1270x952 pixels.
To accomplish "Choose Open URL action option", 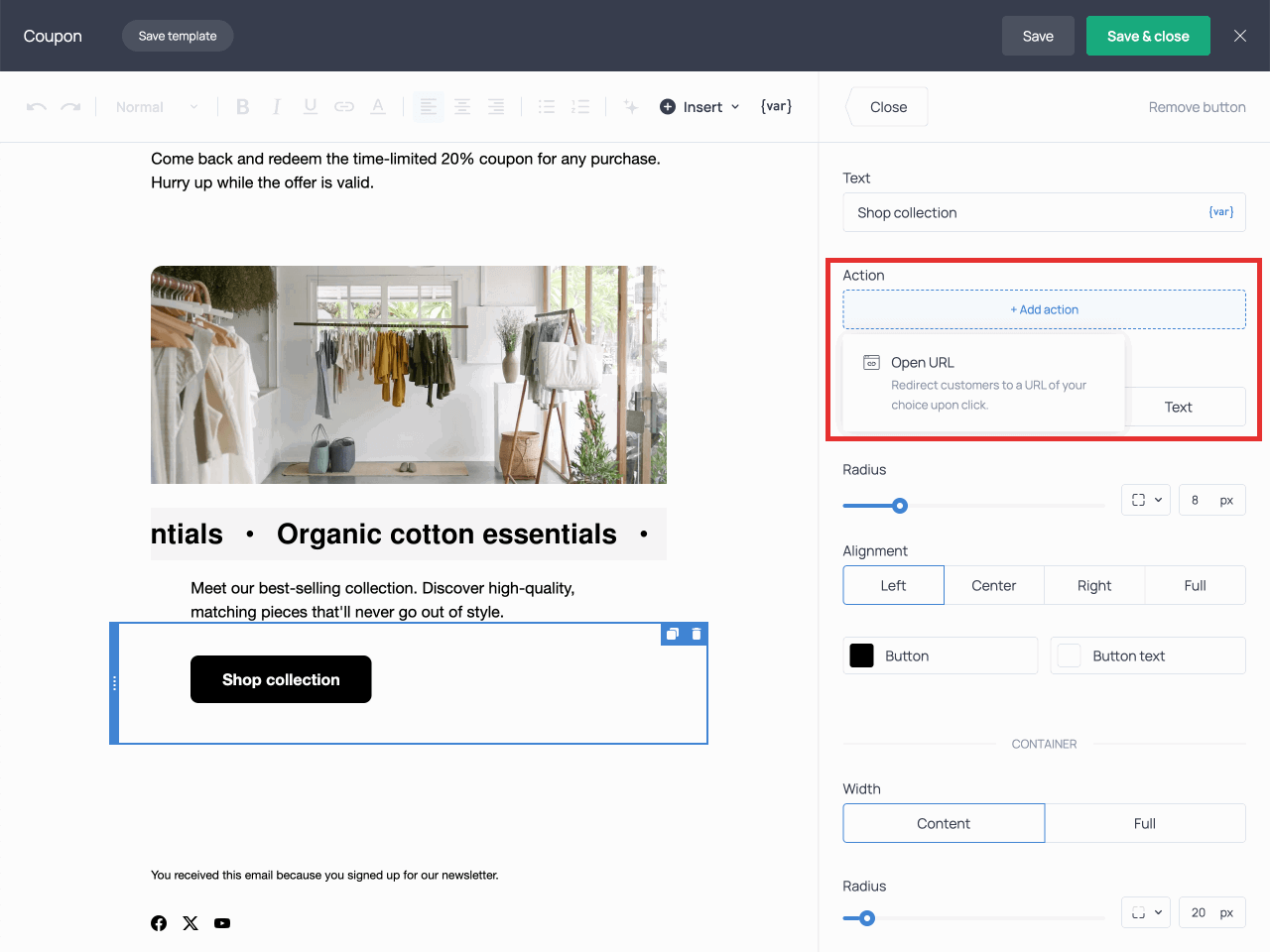I will click(x=982, y=383).
